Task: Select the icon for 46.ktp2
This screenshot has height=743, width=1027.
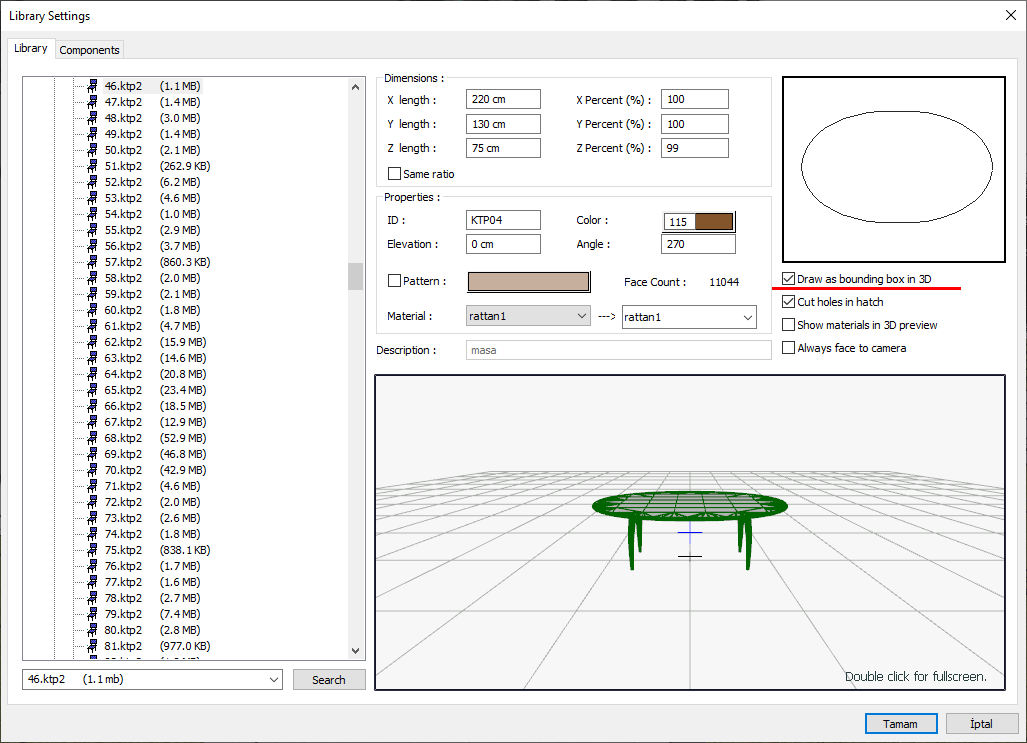Action: (91, 86)
